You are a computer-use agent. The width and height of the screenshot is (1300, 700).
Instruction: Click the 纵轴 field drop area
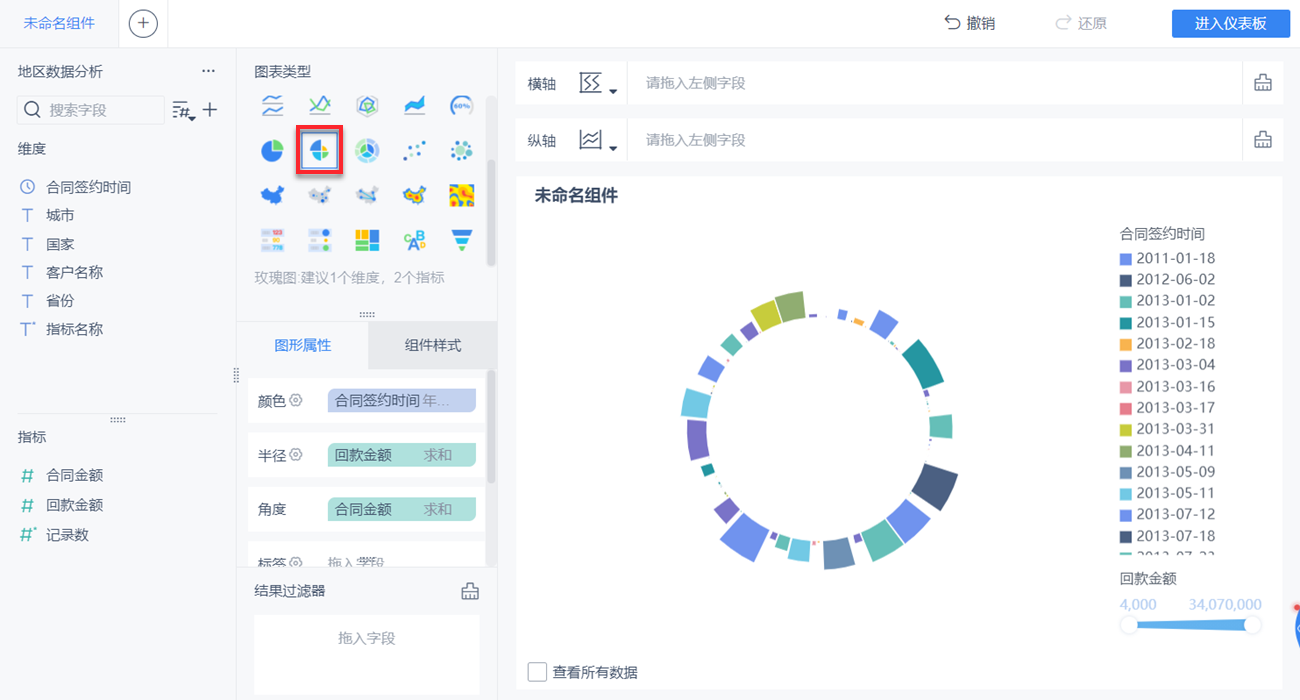(934, 140)
